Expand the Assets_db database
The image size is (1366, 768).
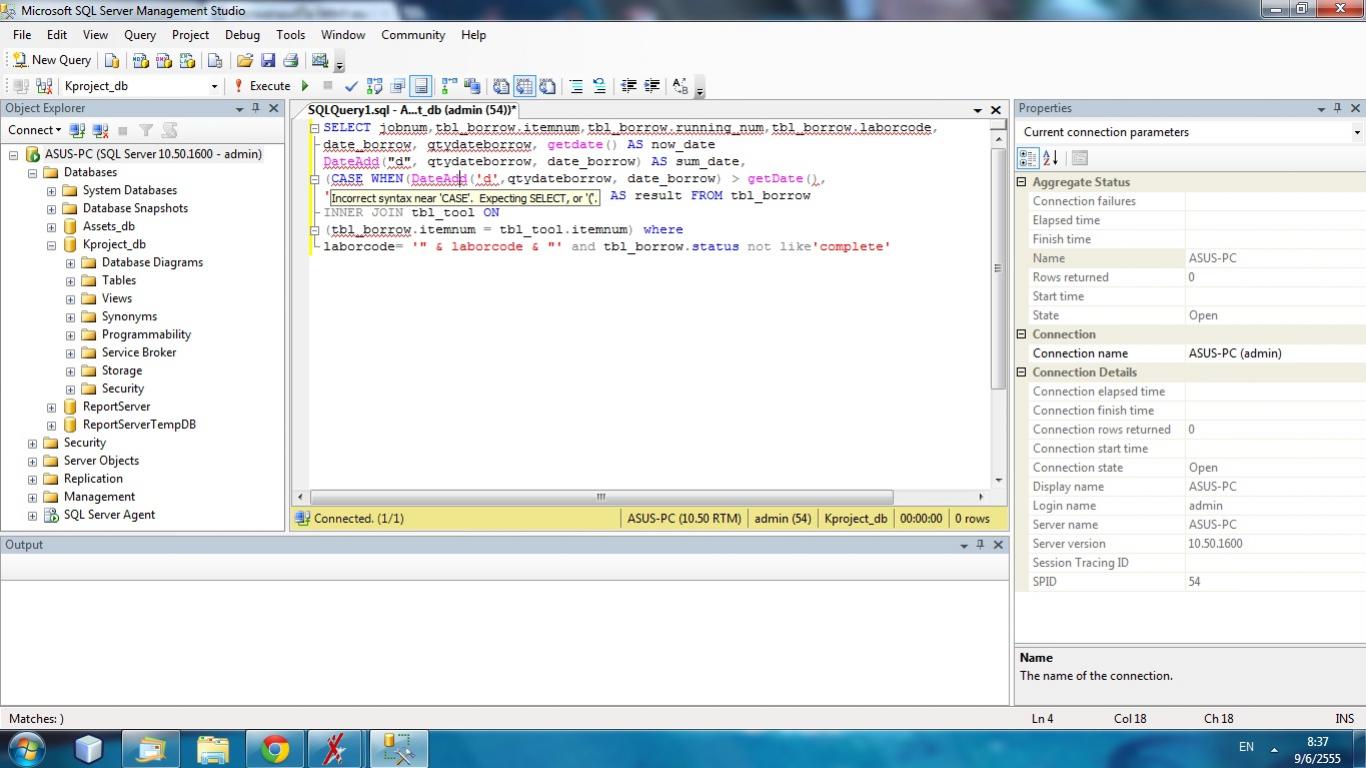tap(51, 227)
